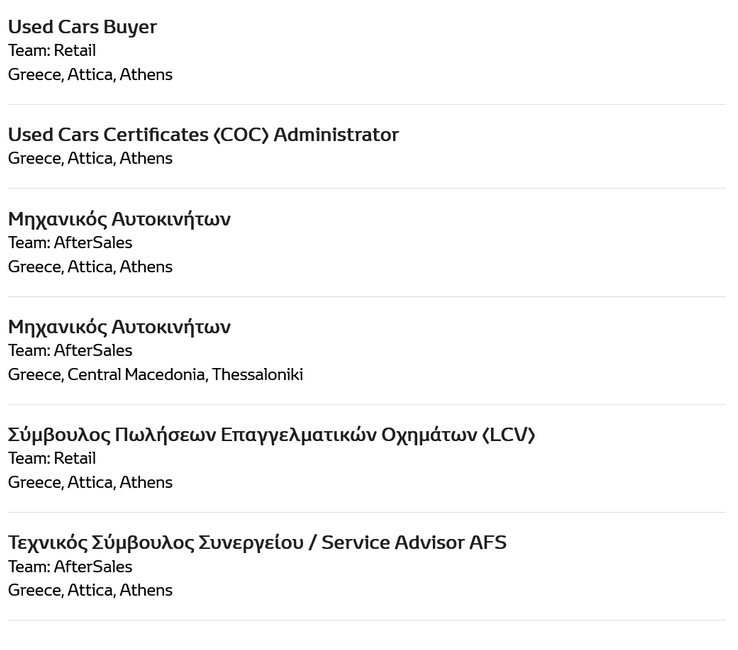
Task: Open Μηχανικός Αυτοκινήτων listing located in Athens
Action: [x=120, y=219]
